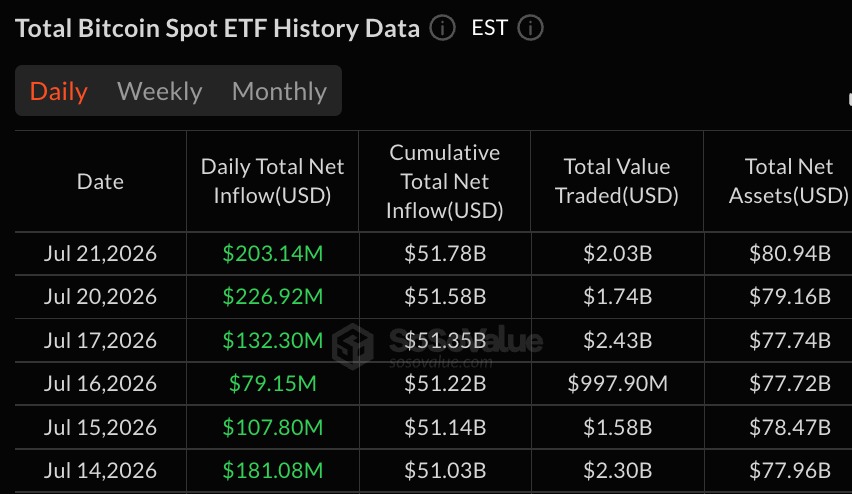Click the $80.94B net assets cell
This screenshot has height=494, width=852.
[790, 253]
